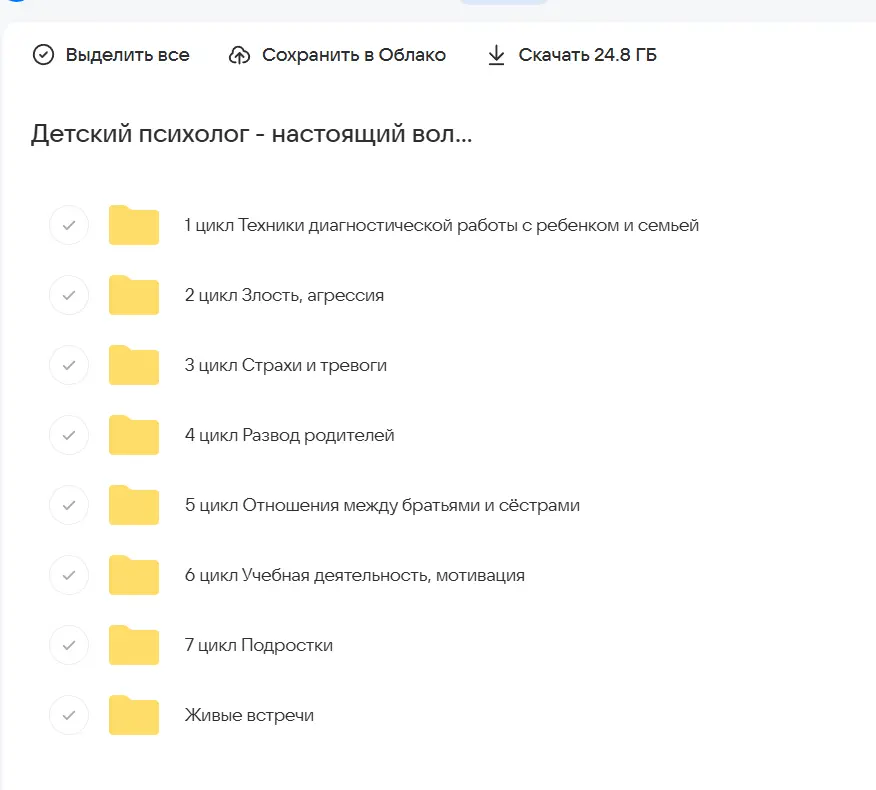Open the folder icon for '3 цикл Страхи и тревоги'

point(133,365)
